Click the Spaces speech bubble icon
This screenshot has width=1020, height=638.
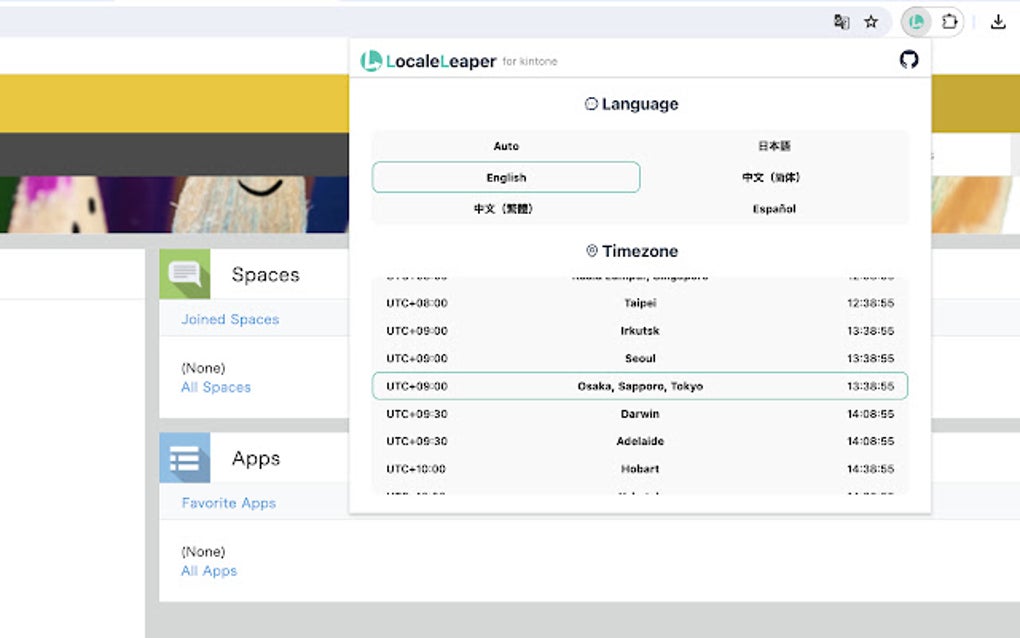click(x=185, y=274)
